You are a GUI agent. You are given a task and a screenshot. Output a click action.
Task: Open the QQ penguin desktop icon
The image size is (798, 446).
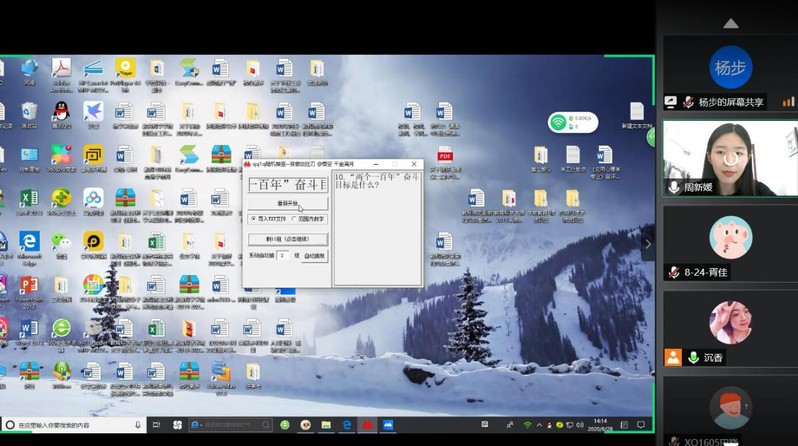pyautogui.click(x=61, y=112)
